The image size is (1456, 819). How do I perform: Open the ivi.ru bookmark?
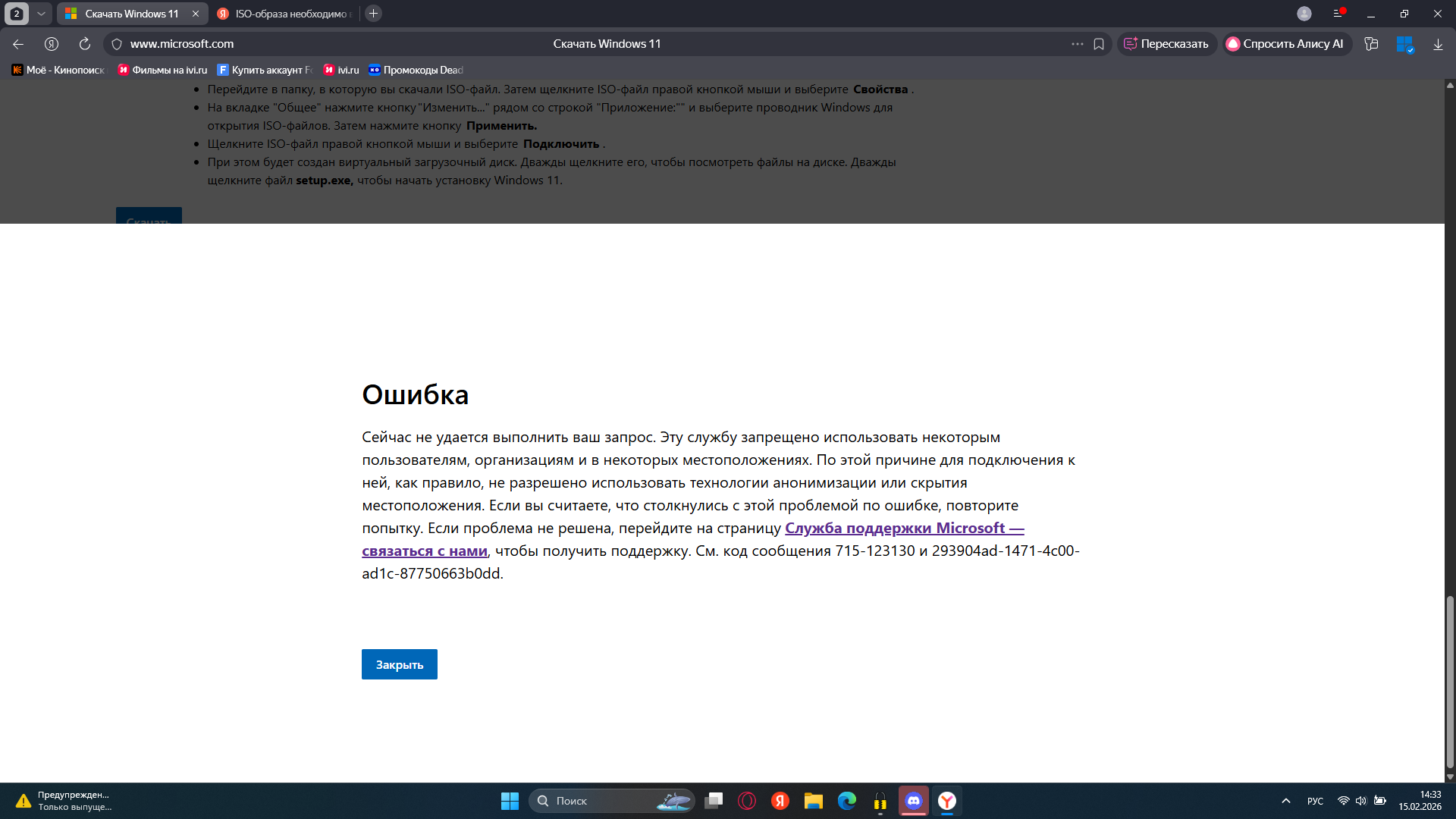click(341, 70)
